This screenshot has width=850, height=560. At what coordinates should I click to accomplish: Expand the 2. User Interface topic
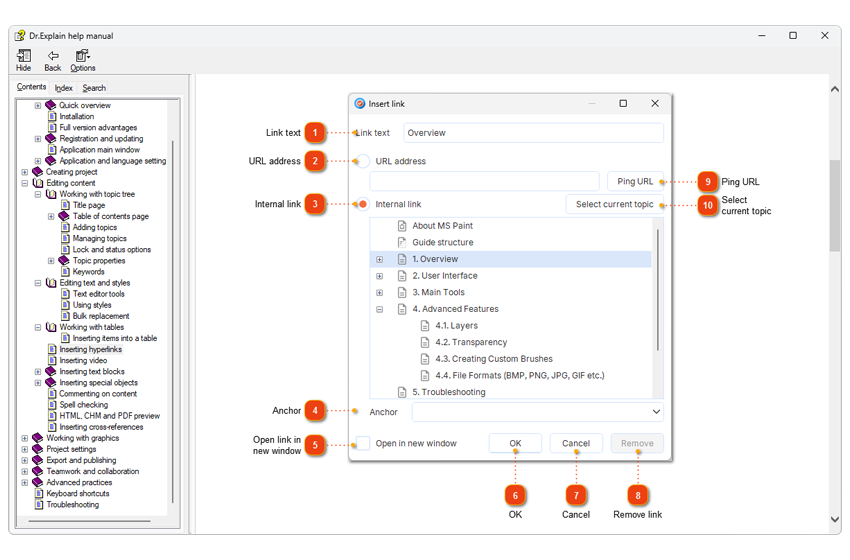(x=379, y=276)
